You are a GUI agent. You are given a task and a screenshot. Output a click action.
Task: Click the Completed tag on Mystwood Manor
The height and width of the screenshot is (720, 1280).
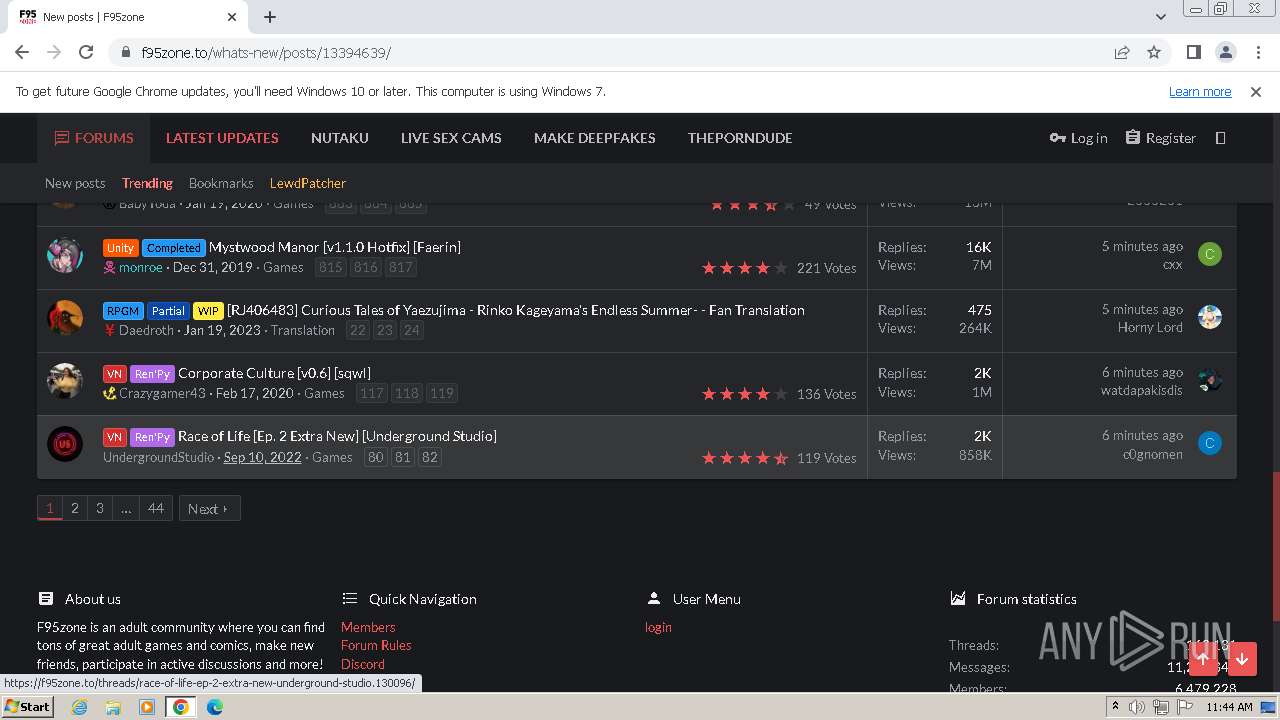(174, 248)
